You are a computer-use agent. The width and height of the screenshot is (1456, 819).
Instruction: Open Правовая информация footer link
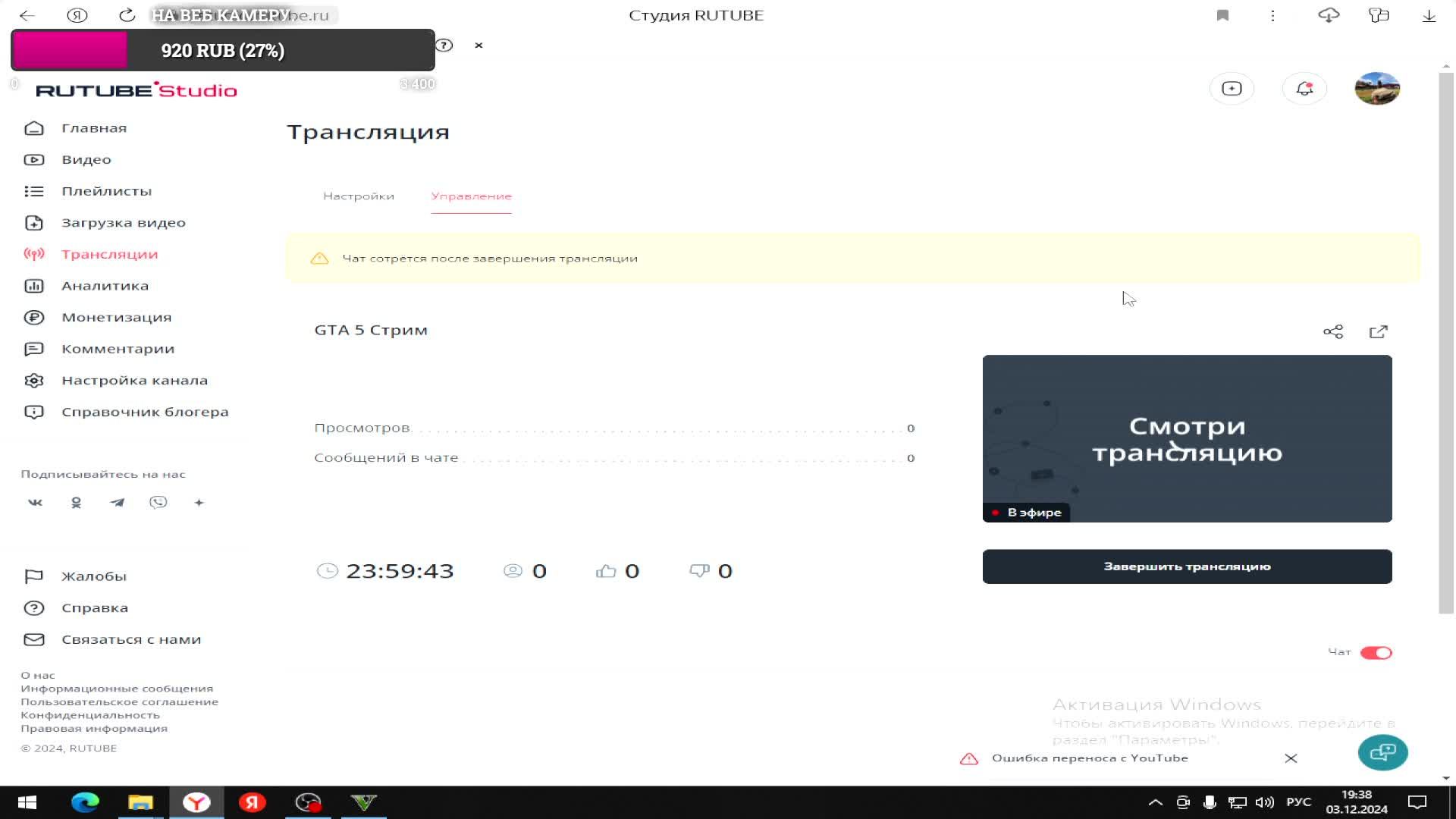[x=94, y=728]
